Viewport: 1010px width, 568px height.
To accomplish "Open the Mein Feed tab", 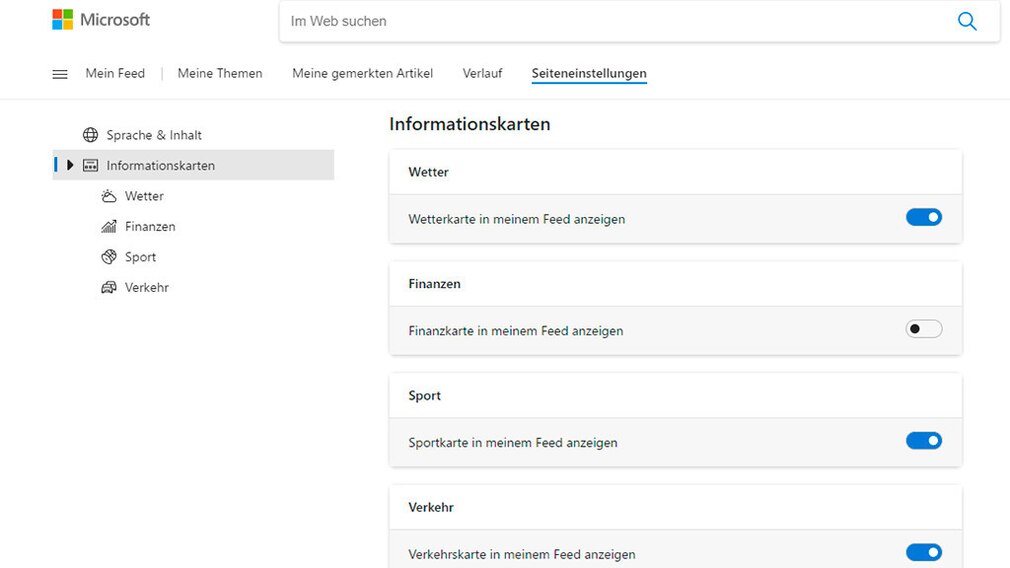I will [115, 73].
